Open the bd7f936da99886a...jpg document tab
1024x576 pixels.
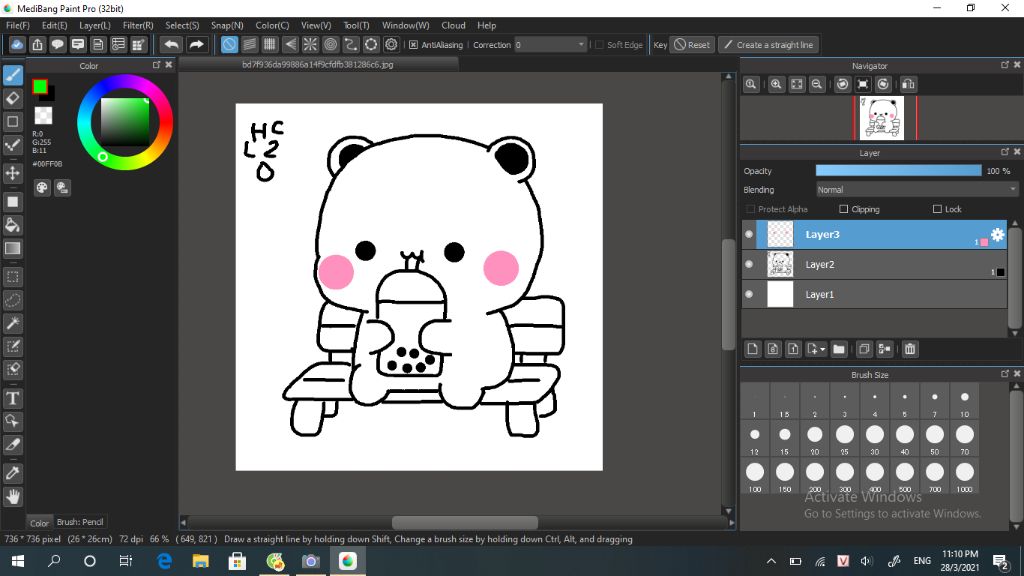click(317, 65)
